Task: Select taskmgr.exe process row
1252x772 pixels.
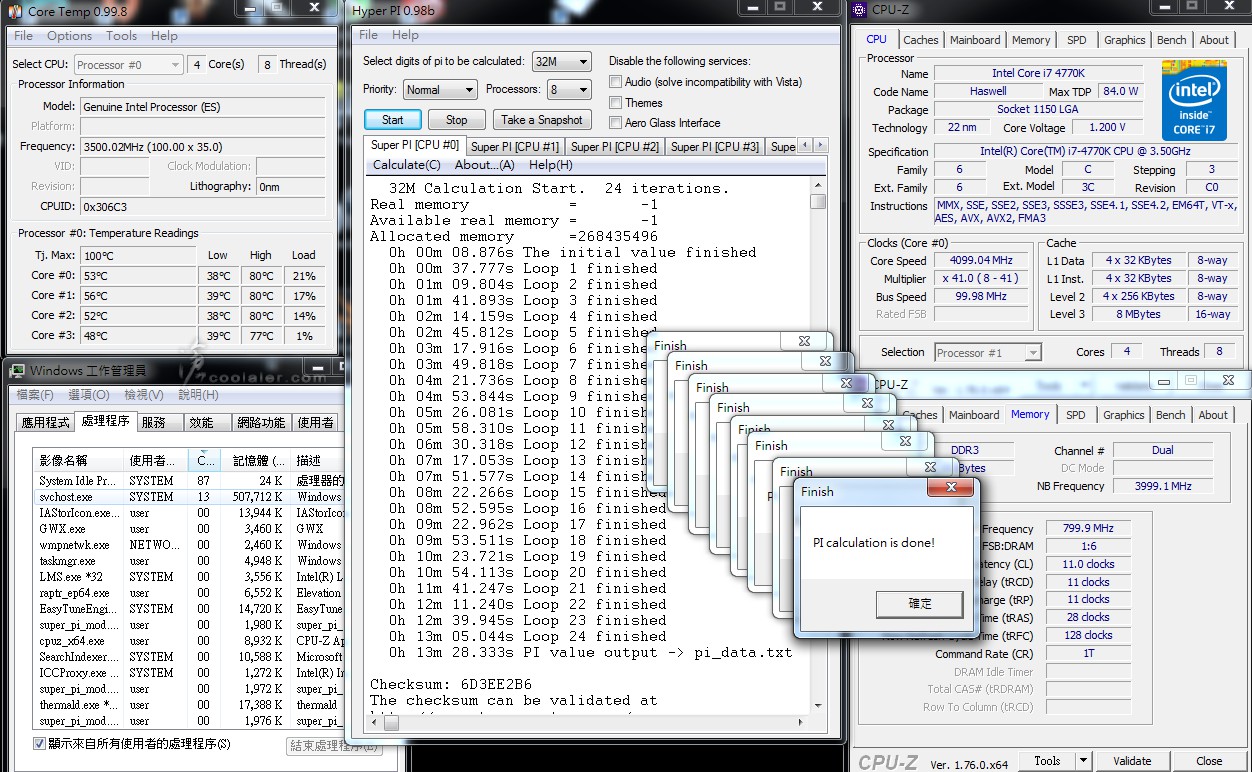Action: [188, 561]
